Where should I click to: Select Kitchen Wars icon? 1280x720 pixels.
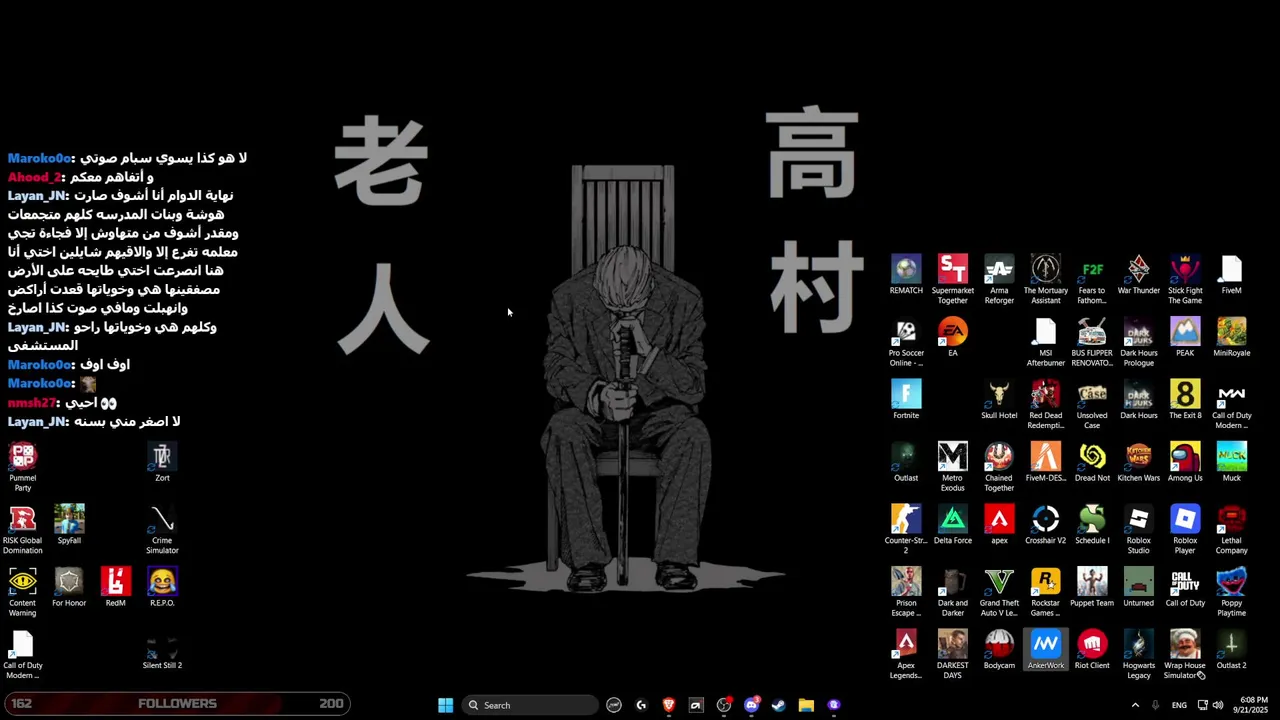point(1138,462)
